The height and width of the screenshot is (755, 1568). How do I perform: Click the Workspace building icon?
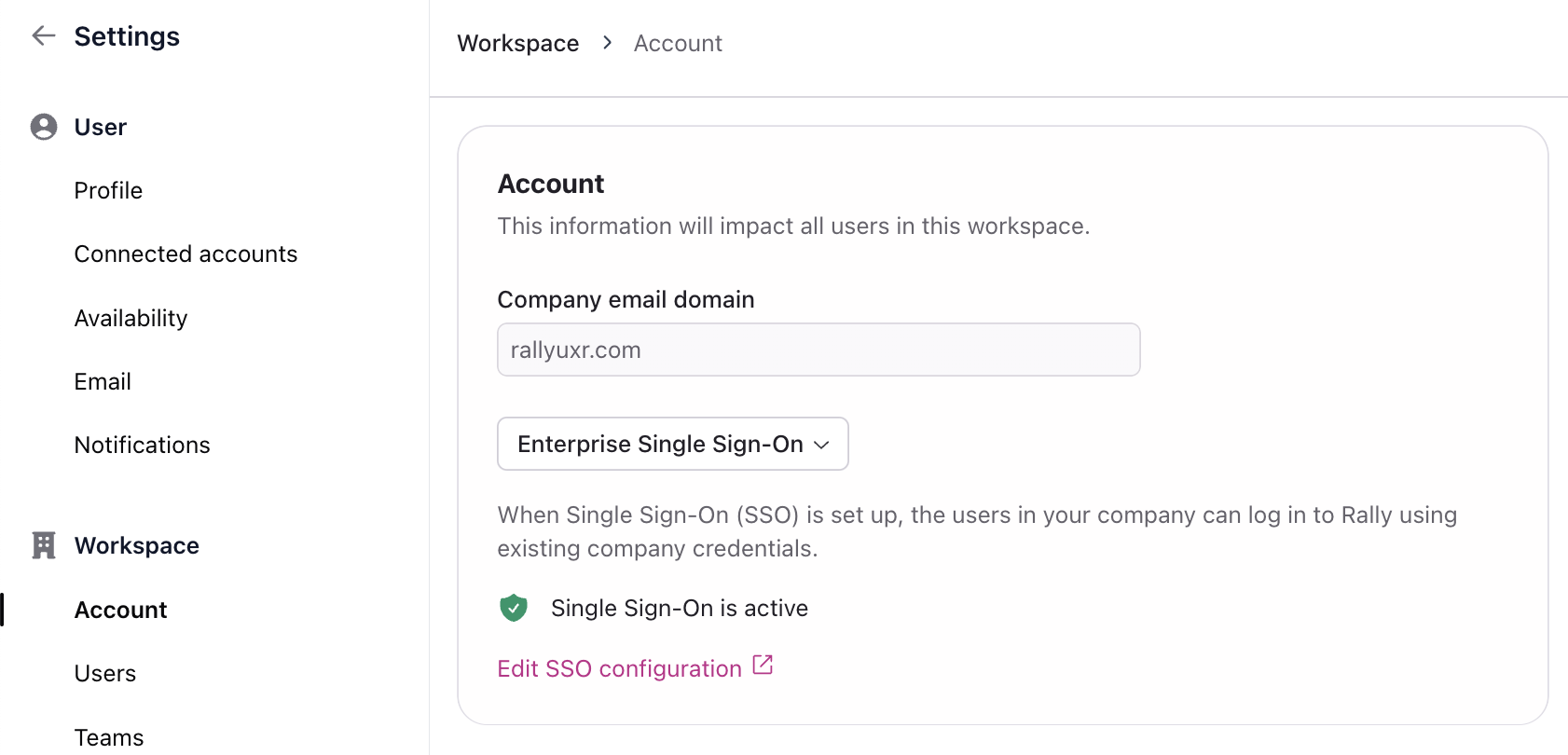click(x=44, y=545)
